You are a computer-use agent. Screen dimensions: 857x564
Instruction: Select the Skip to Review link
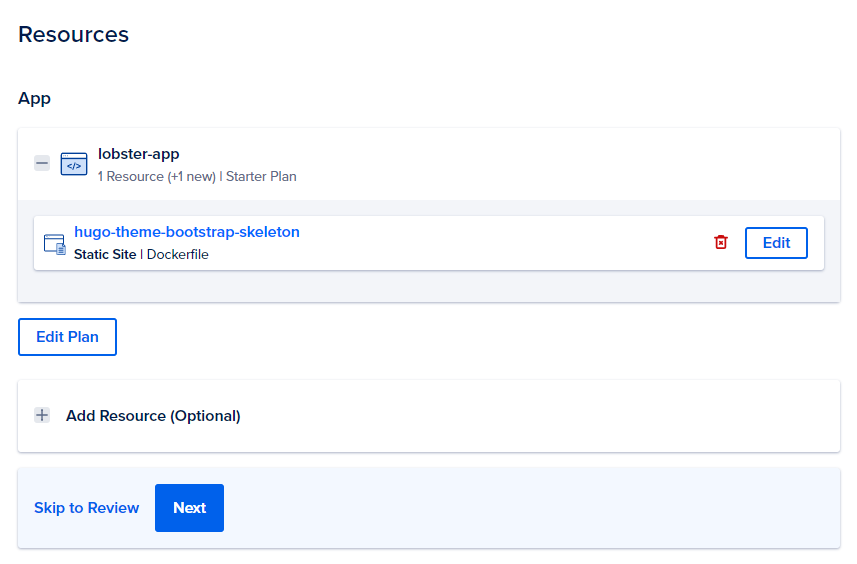pyautogui.click(x=86, y=508)
